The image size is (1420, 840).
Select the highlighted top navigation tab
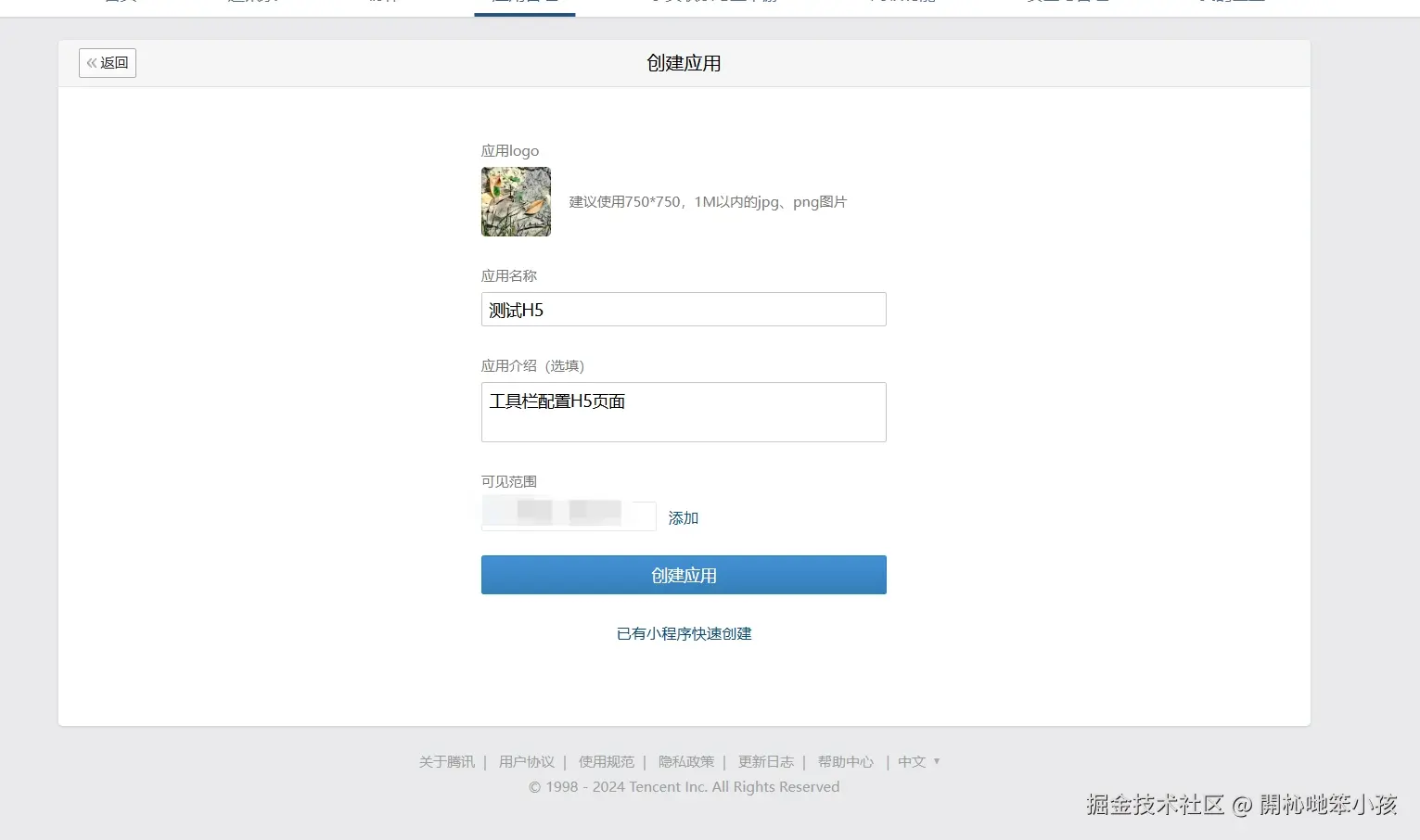[524, 5]
